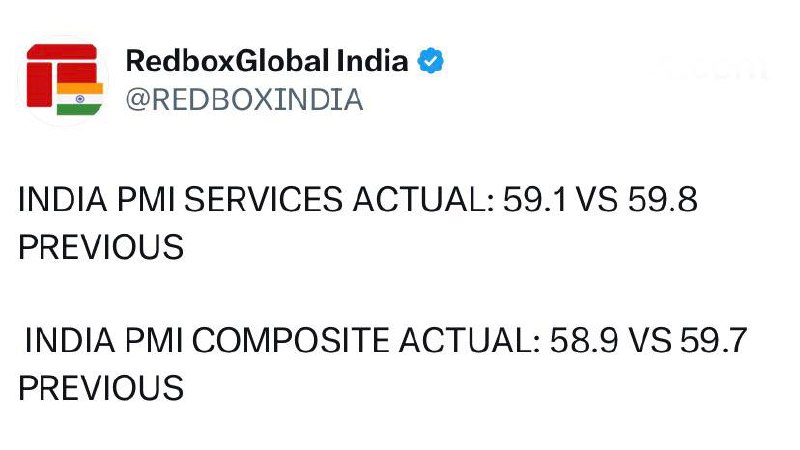Click ACTUAL in the services PMI line
This screenshot has width=800, height=450.
[422, 201]
